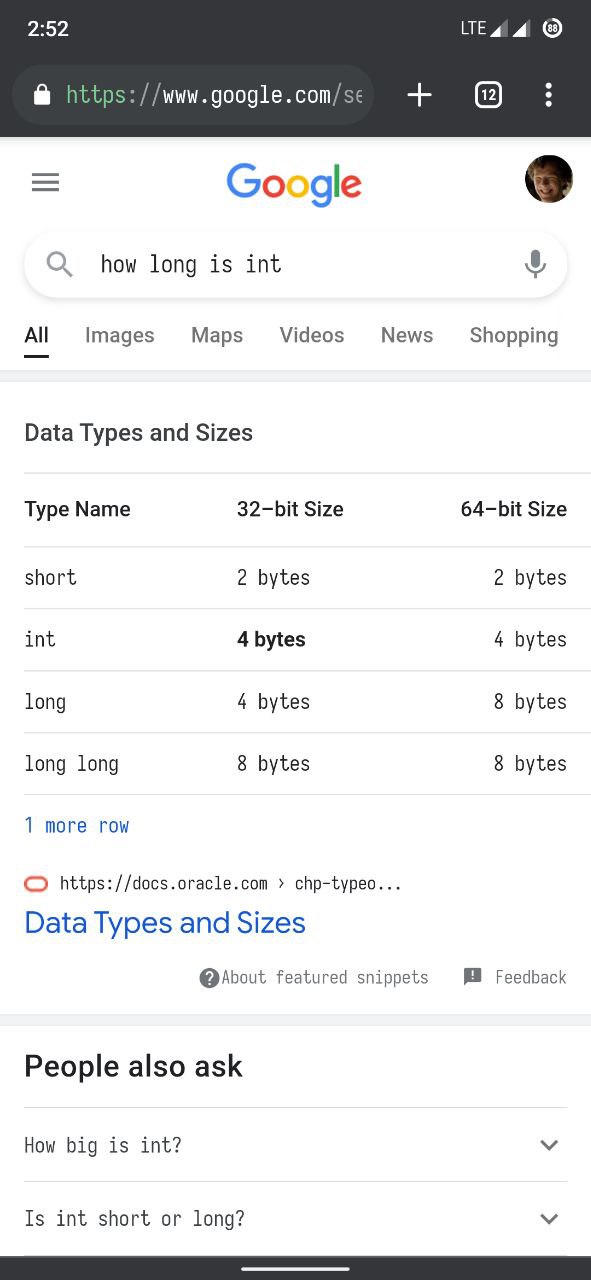
Task: Open the hamburger menu beside Google logo
Action: click(45, 182)
